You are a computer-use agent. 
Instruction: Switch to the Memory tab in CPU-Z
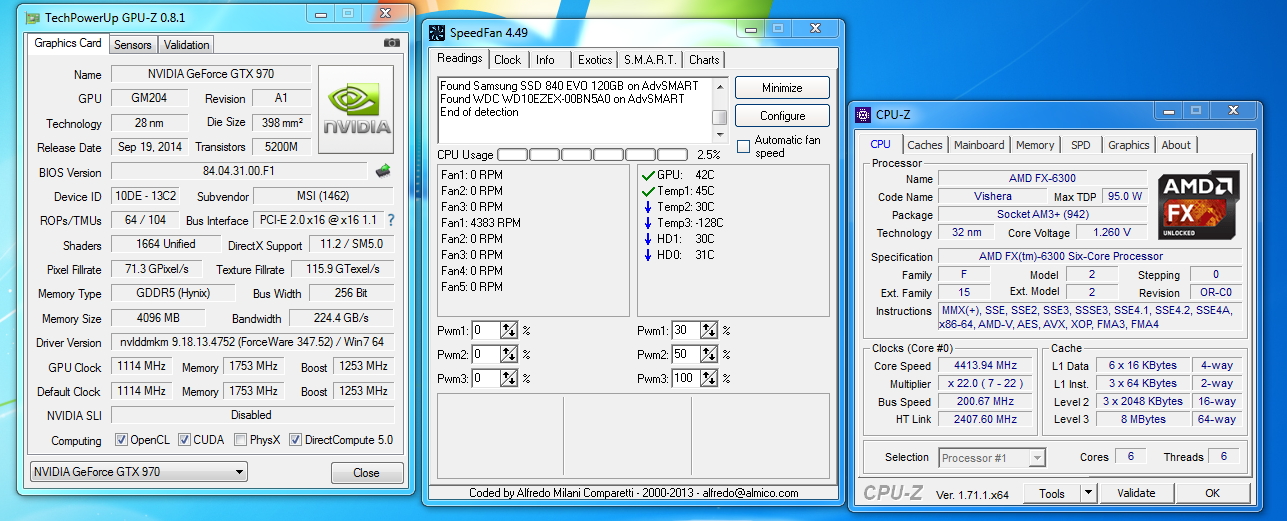(x=1035, y=145)
